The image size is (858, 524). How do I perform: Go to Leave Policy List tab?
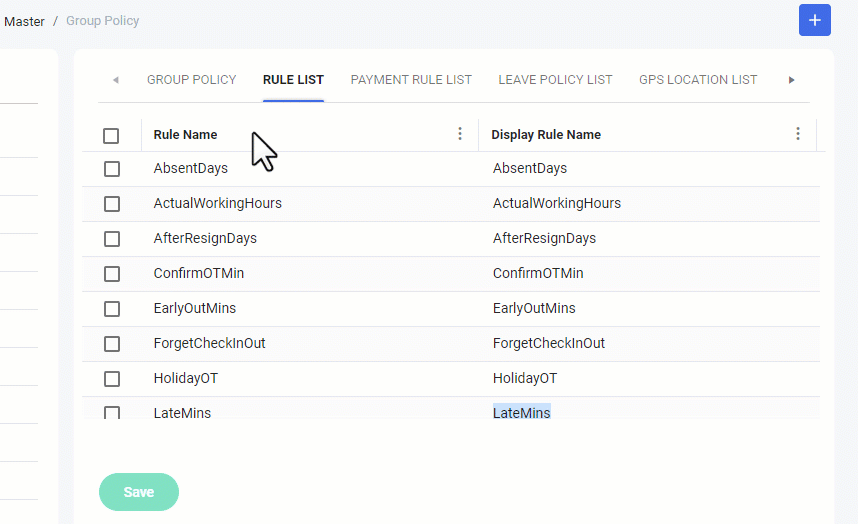point(555,80)
